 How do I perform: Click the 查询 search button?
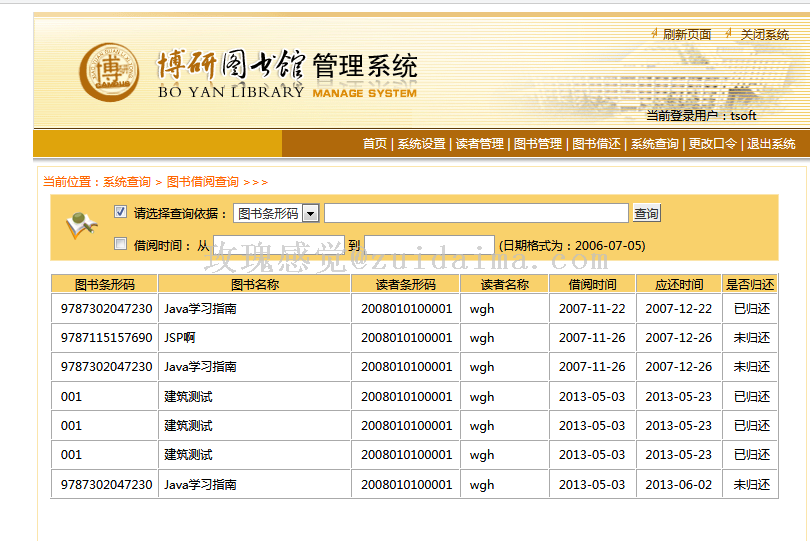tap(646, 213)
